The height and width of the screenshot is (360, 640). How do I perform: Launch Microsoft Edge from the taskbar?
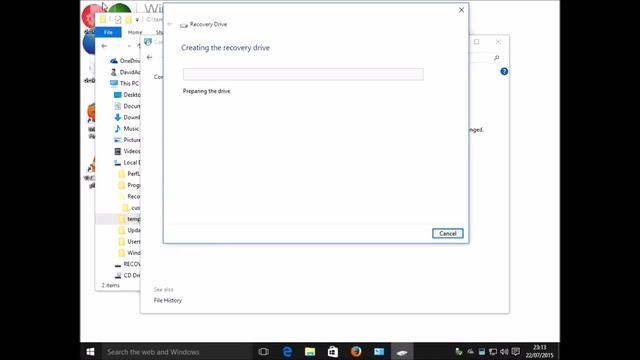[x=287, y=351]
